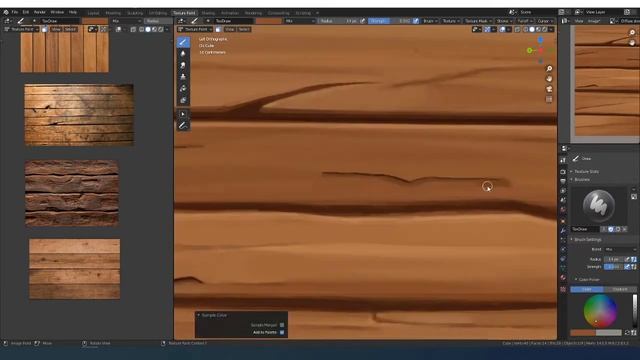Pick a hue on the color wheel

(600, 311)
